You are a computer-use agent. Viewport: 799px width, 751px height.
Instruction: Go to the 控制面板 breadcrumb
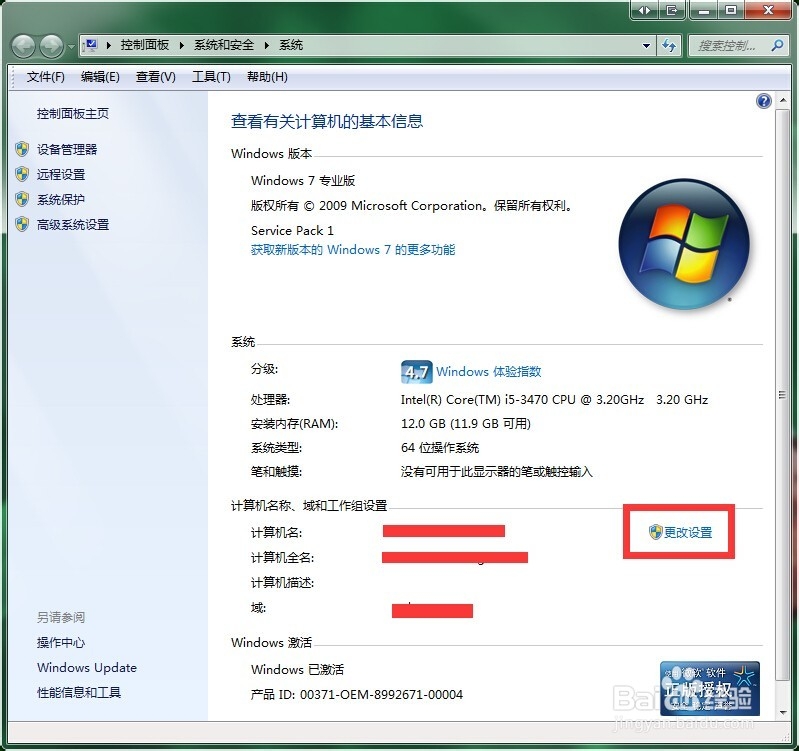(x=145, y=45)
